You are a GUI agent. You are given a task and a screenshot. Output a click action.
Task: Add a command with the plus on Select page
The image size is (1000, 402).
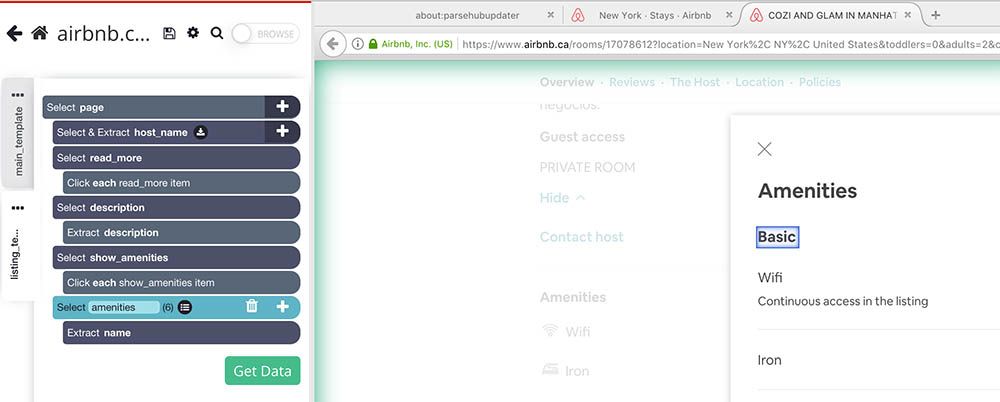(282, 107)
